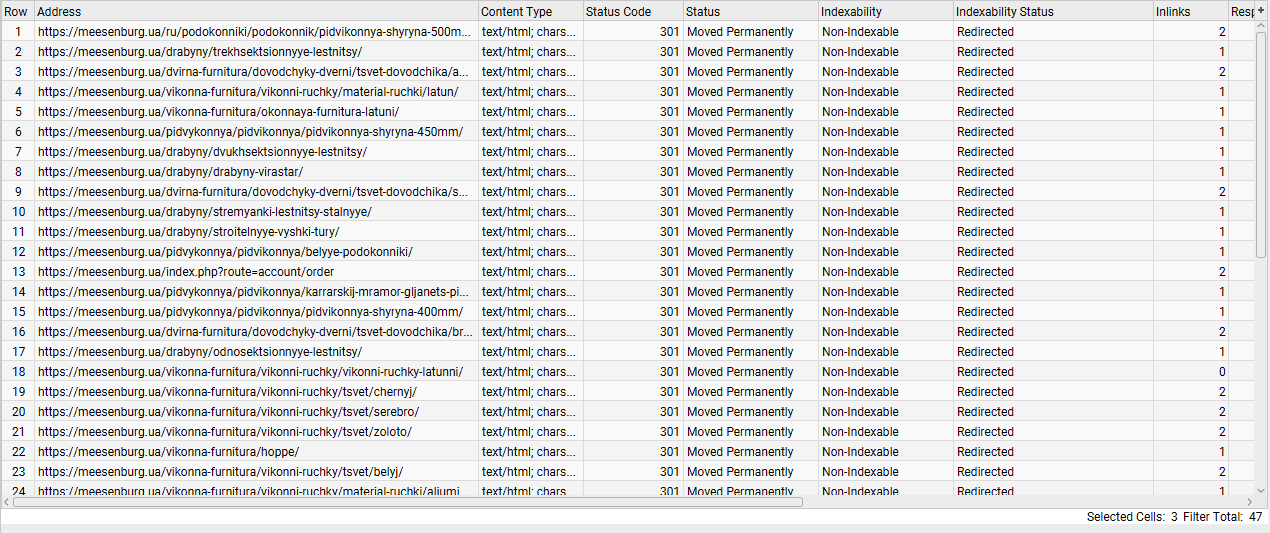Sort by the Indexability column header
The width and height of the screenshot is (1270, 533).
tap(885, 12)
